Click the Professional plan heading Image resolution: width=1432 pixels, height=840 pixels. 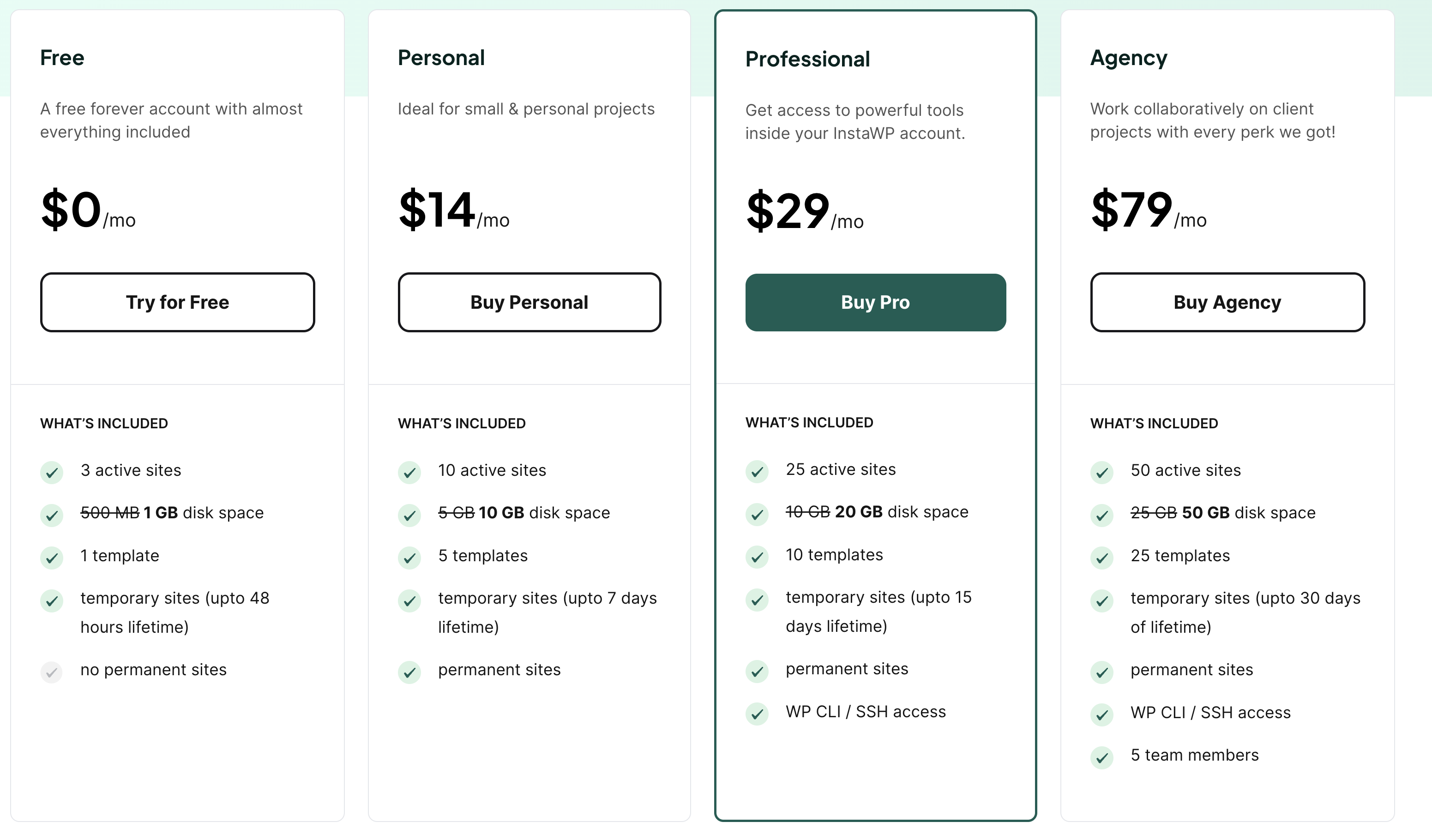click(x=807, y=59)
